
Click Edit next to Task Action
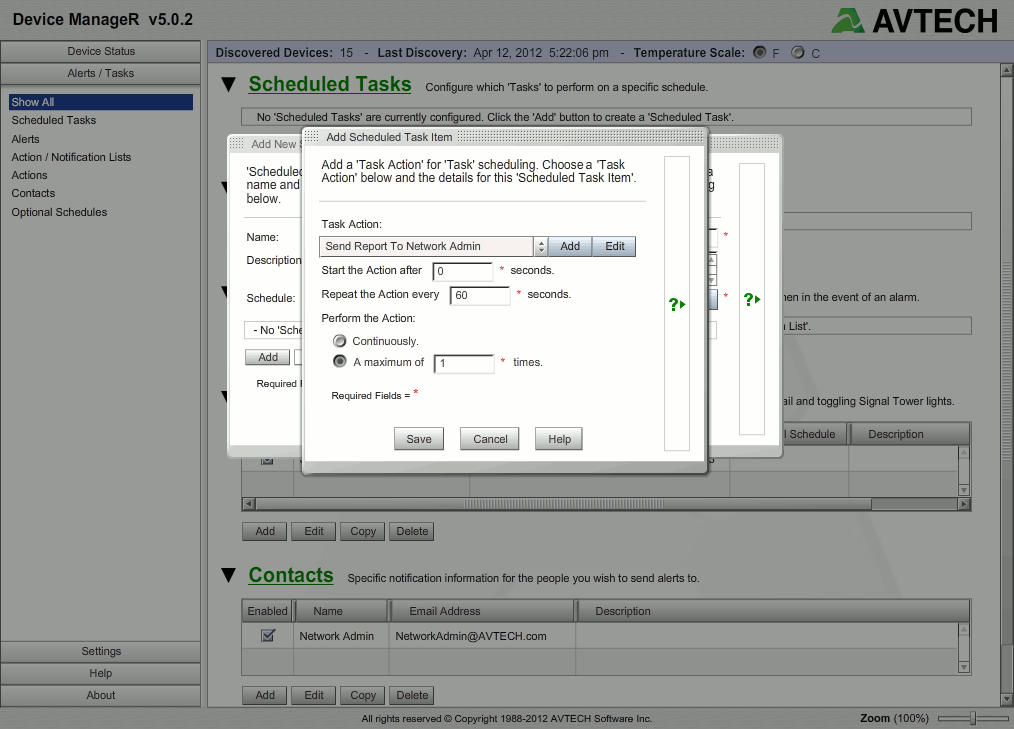[613, 246]
